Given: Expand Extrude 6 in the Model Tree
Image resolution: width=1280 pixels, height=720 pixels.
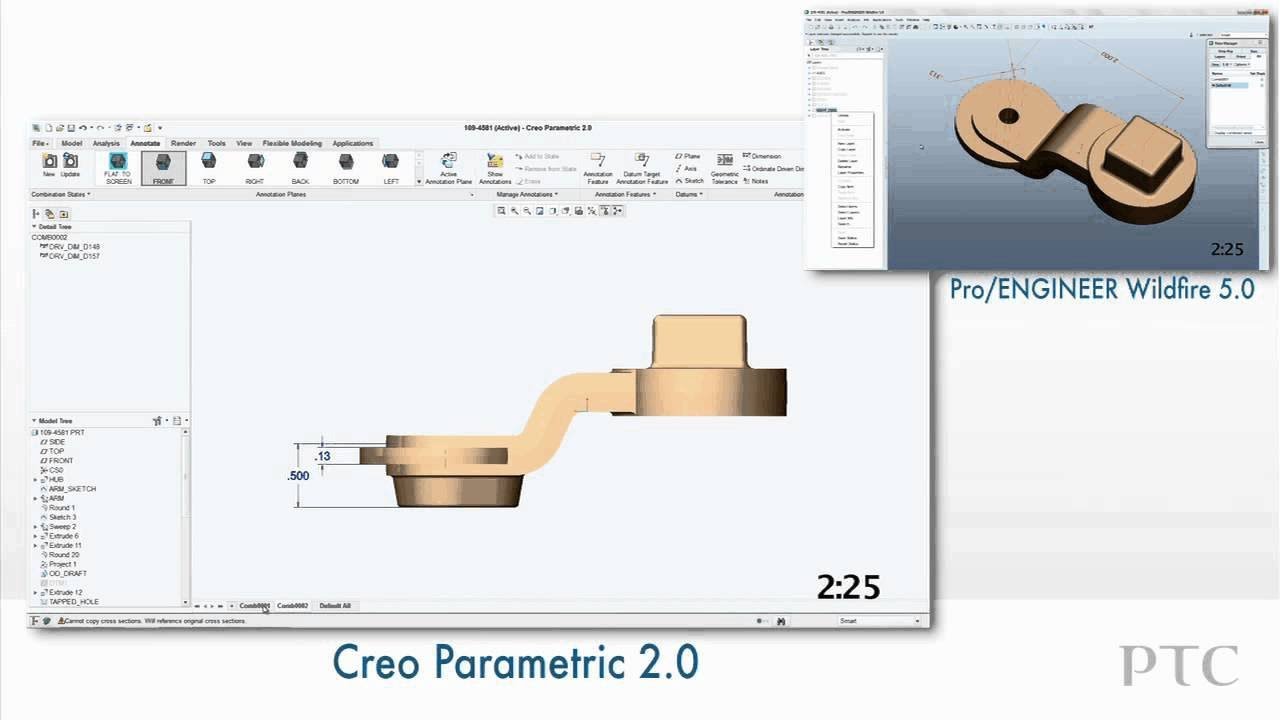Looking at the screenshot, I should tap(36, 536).
